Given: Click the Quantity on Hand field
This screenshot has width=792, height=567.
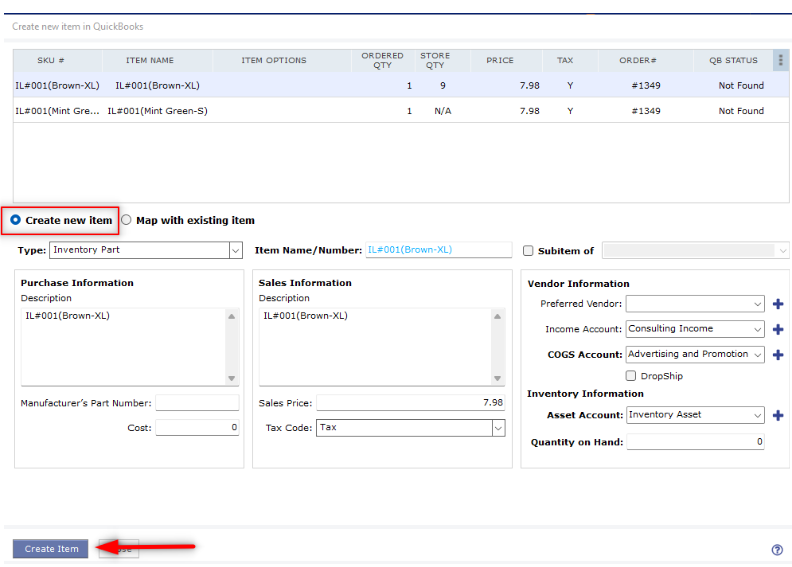Looking at the screenshot, I should click(696, 442).
